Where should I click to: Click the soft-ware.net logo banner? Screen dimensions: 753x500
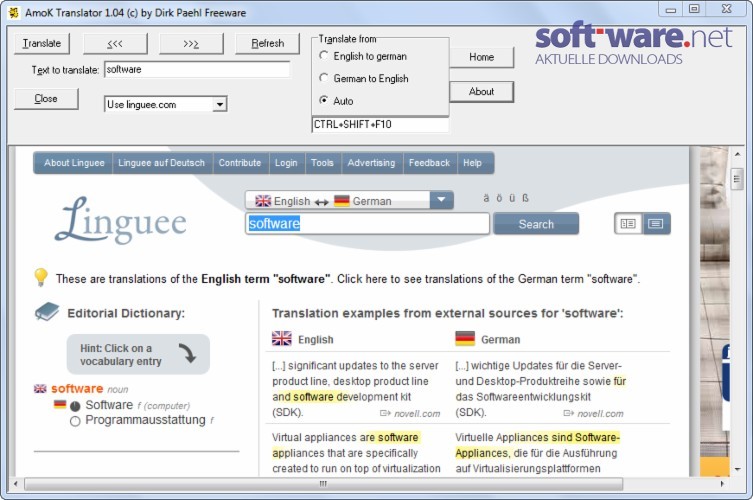pos(634,43)
